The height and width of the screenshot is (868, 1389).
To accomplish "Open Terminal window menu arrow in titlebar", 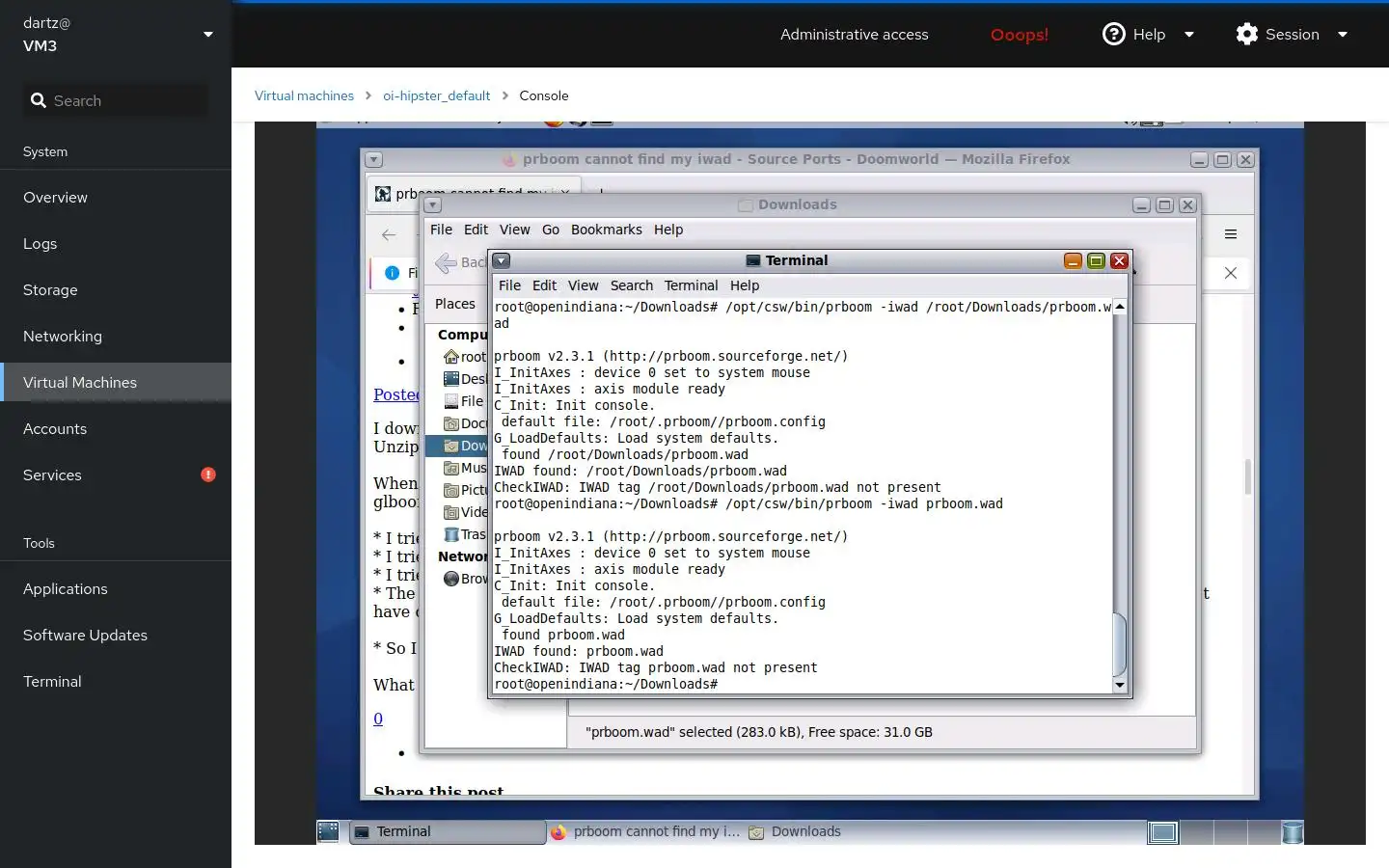I will [x=502, y=260].
